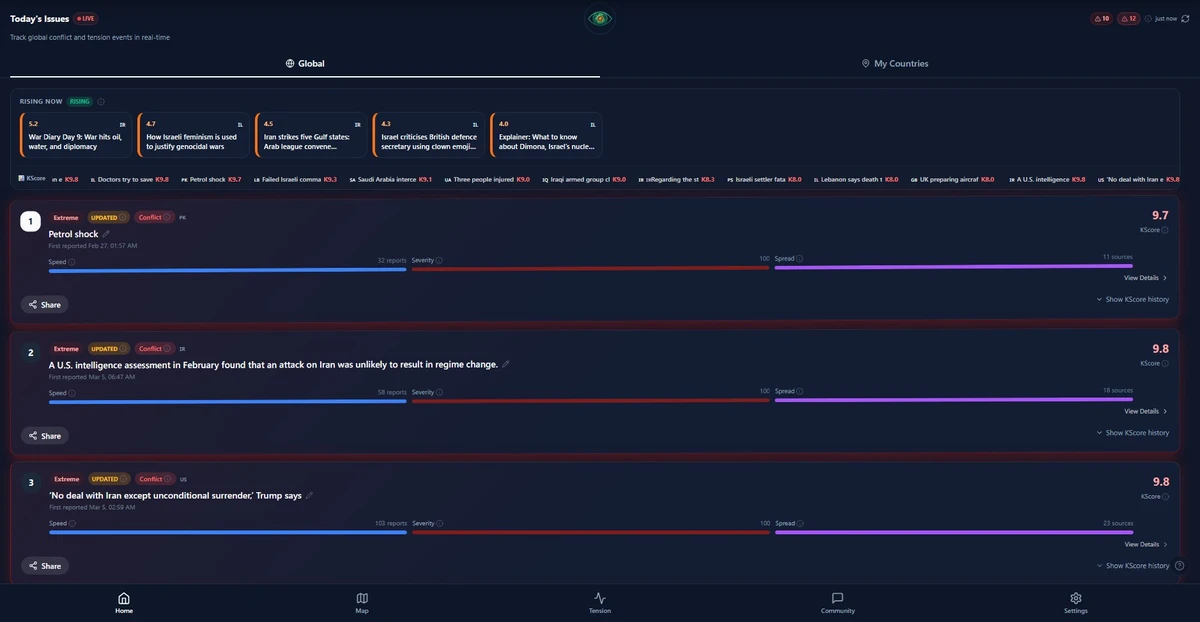Click the alert badge showing 12
Viewport: 1200px width, 622px height.
tap(1128, 18)
